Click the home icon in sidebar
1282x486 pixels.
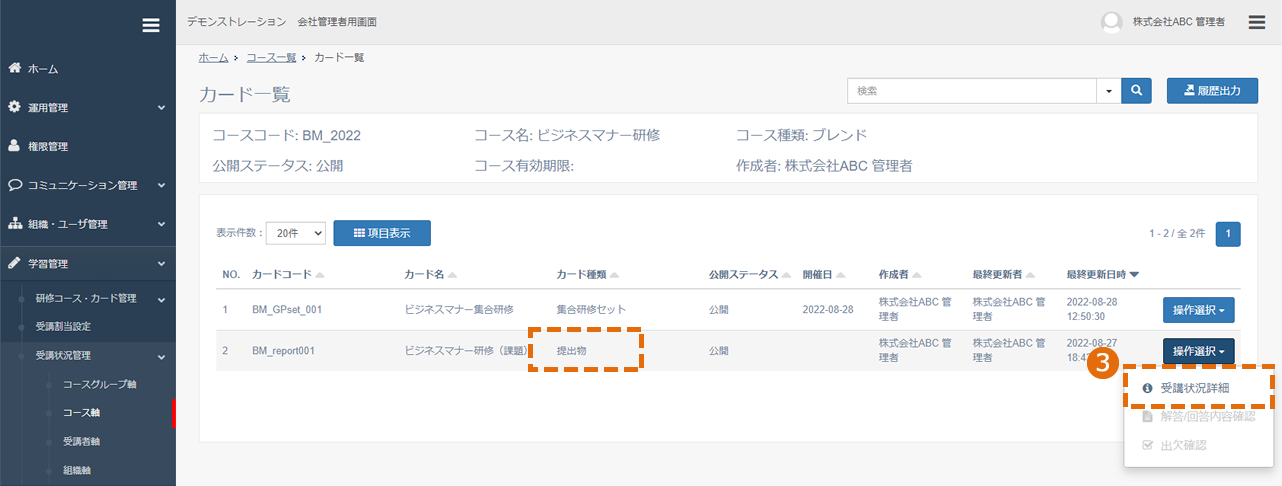pos(14,68)
